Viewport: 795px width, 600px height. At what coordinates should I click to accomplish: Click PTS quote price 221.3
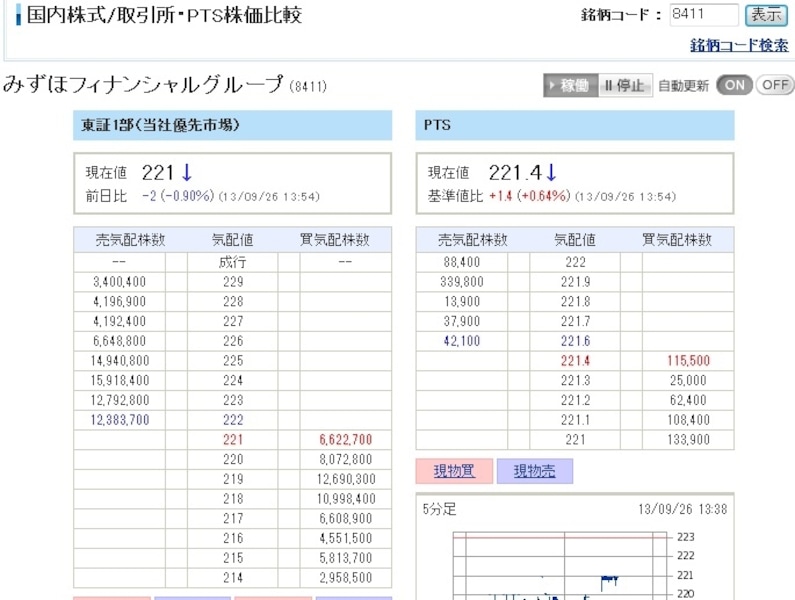[x=575, y=380]
